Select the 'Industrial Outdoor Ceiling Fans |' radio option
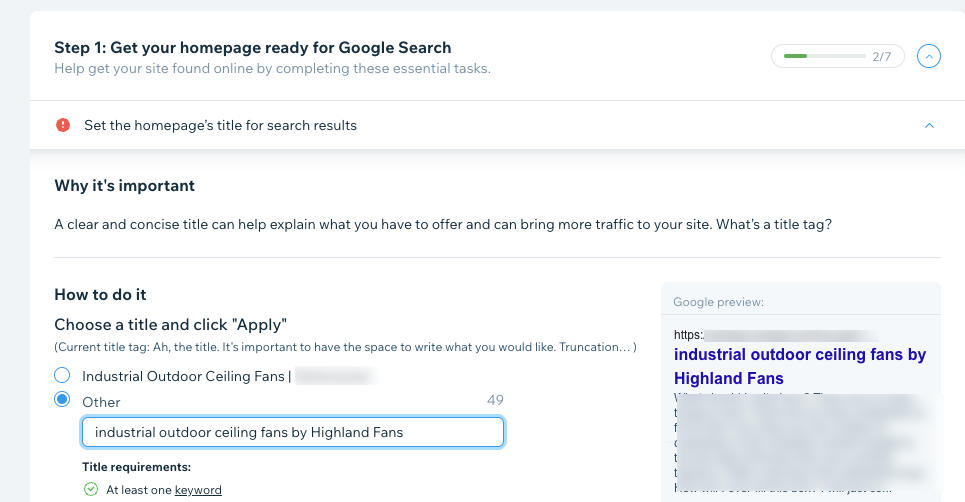This screenshot has height=502, width=965. coord(62,375)
